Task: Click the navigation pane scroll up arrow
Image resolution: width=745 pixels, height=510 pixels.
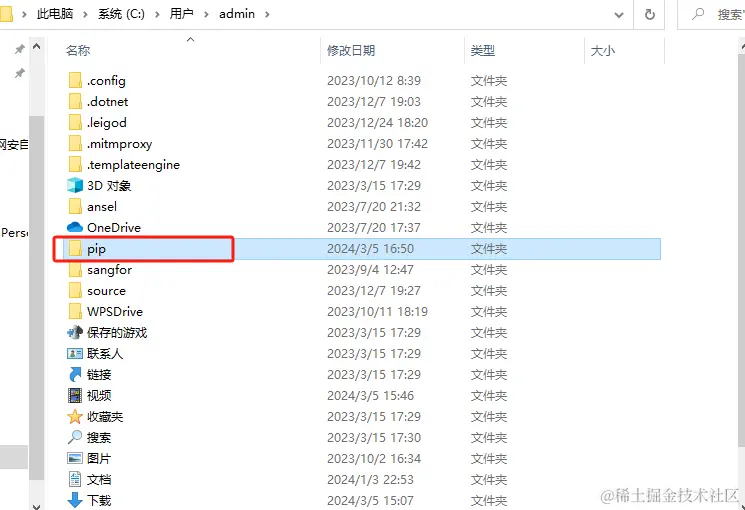Action: click(37, 47)
